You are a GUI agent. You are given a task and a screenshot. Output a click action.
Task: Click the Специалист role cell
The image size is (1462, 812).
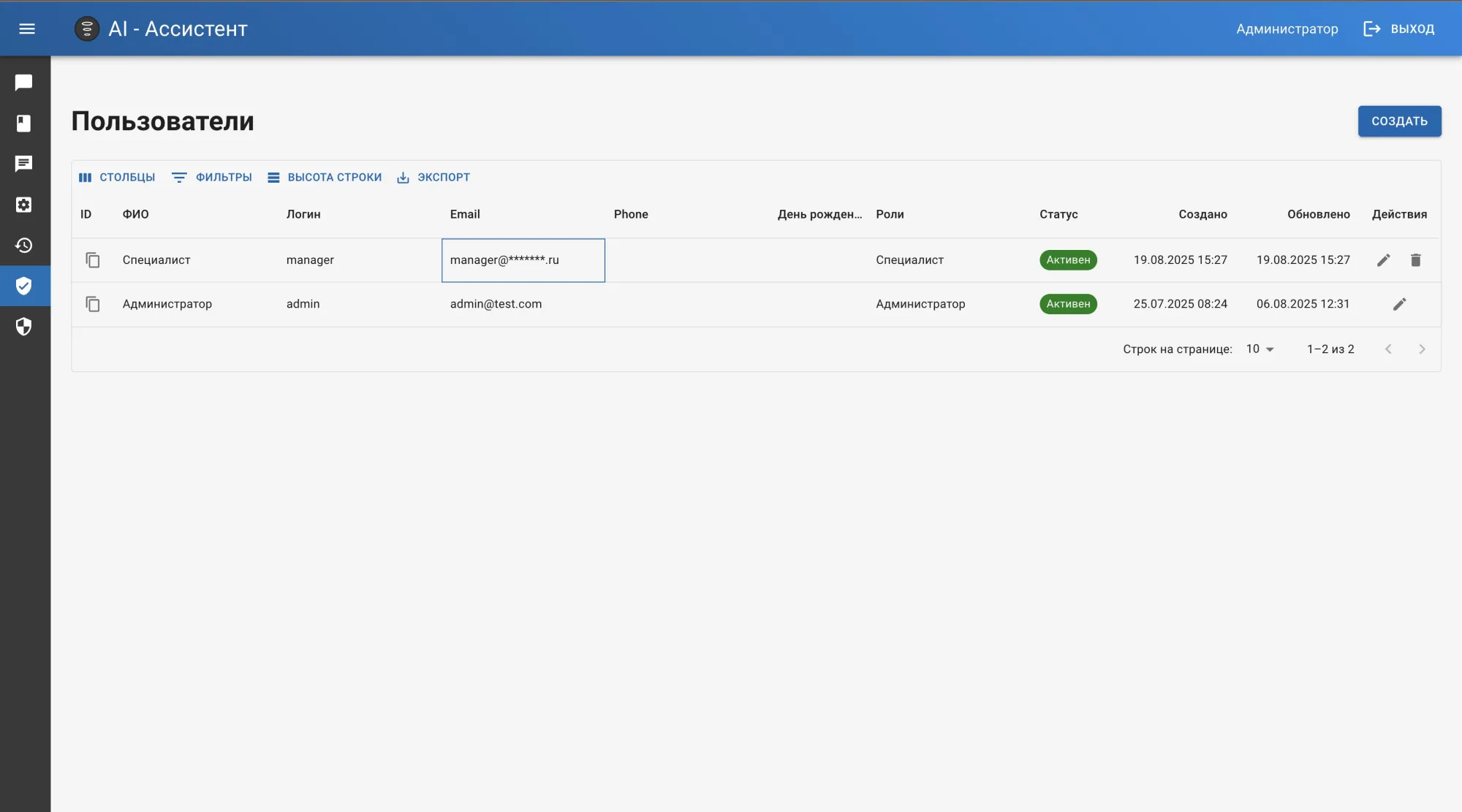(950, 260)
